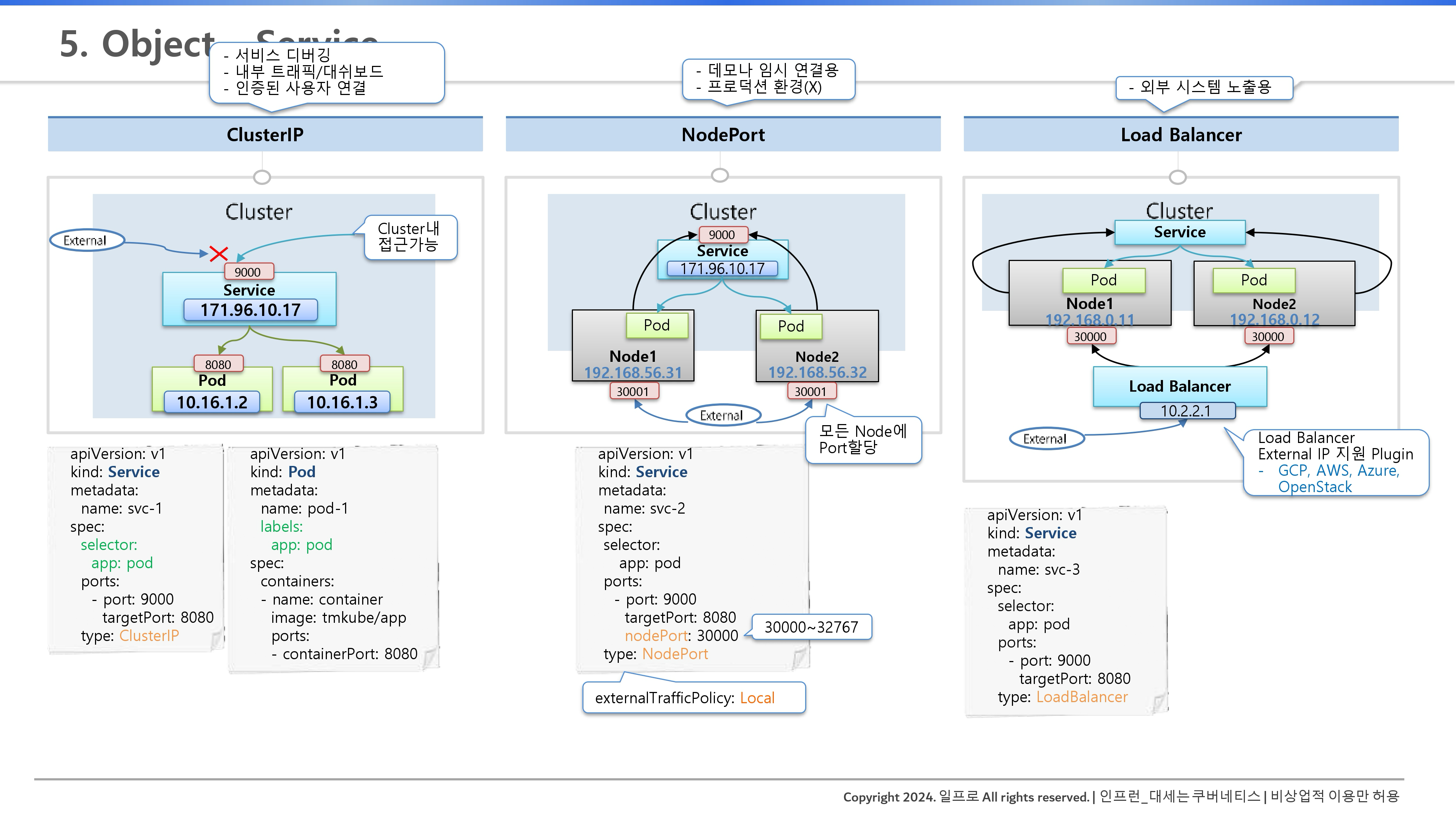Select the ClusterIP header bar
Viewport: 1456px width, 819px height.
(x=265, y=135)
